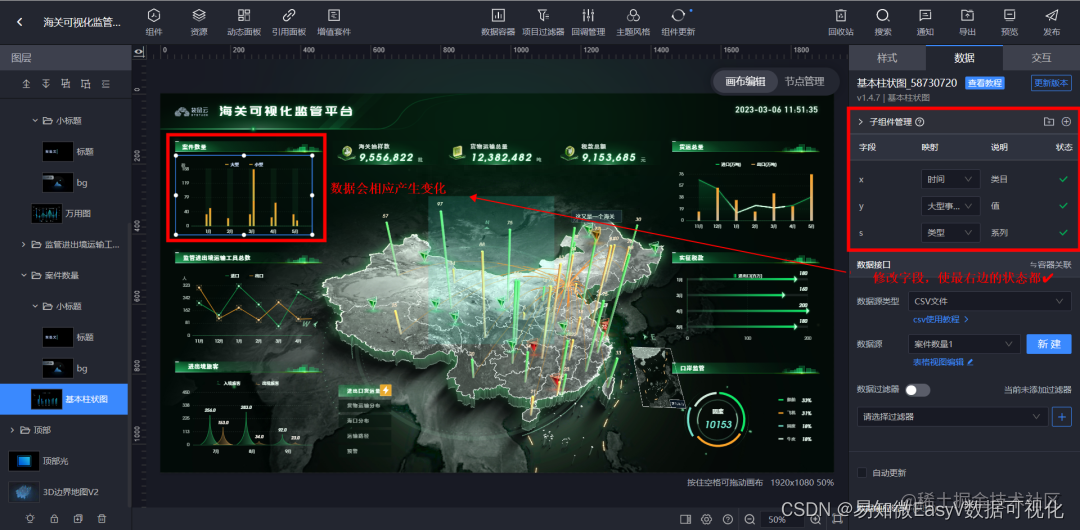The image size is (1080, 530).
Task: Click the 预览 preview icon
Action: [1009, 22]
